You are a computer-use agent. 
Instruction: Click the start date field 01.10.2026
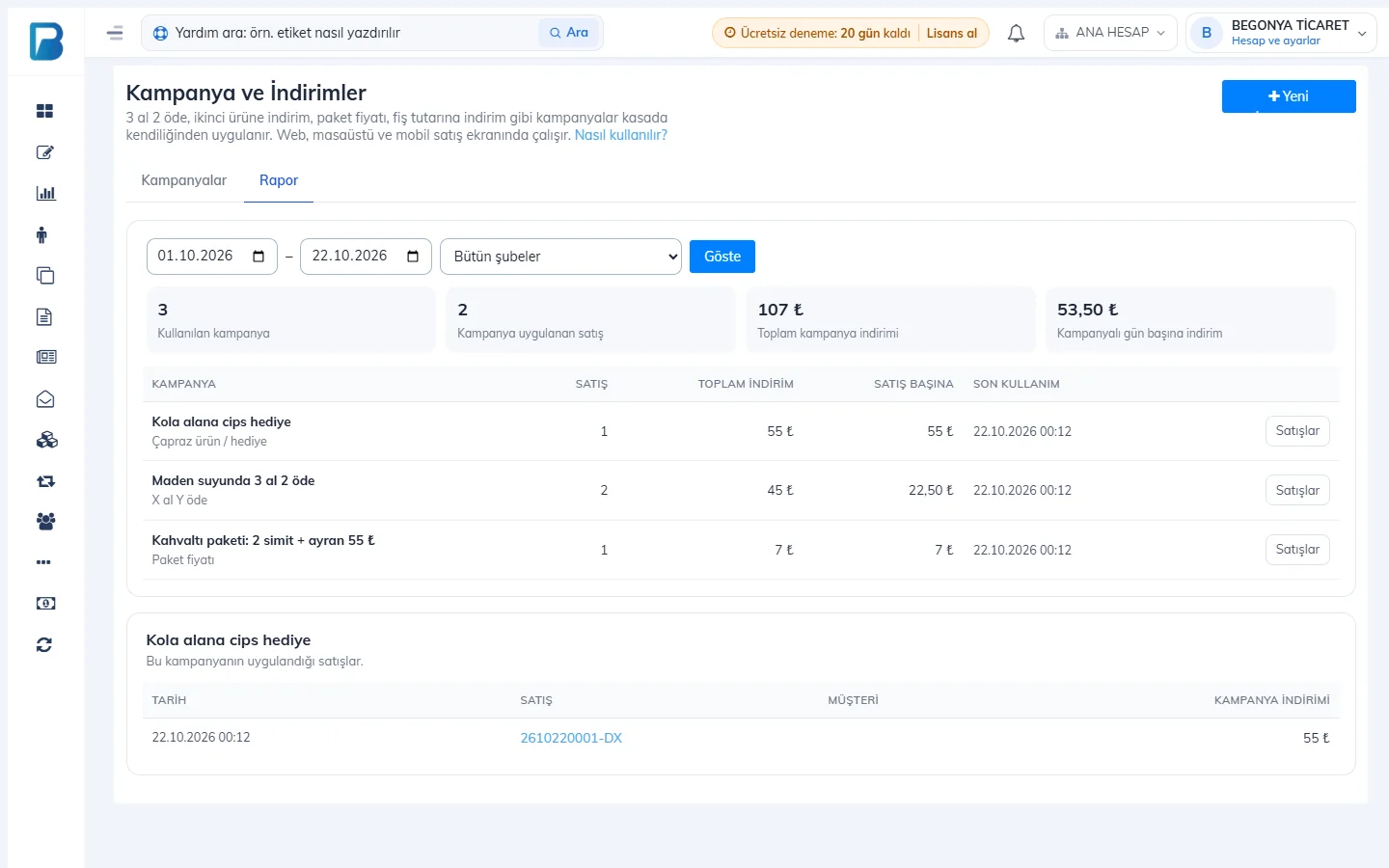click(212, 257)
